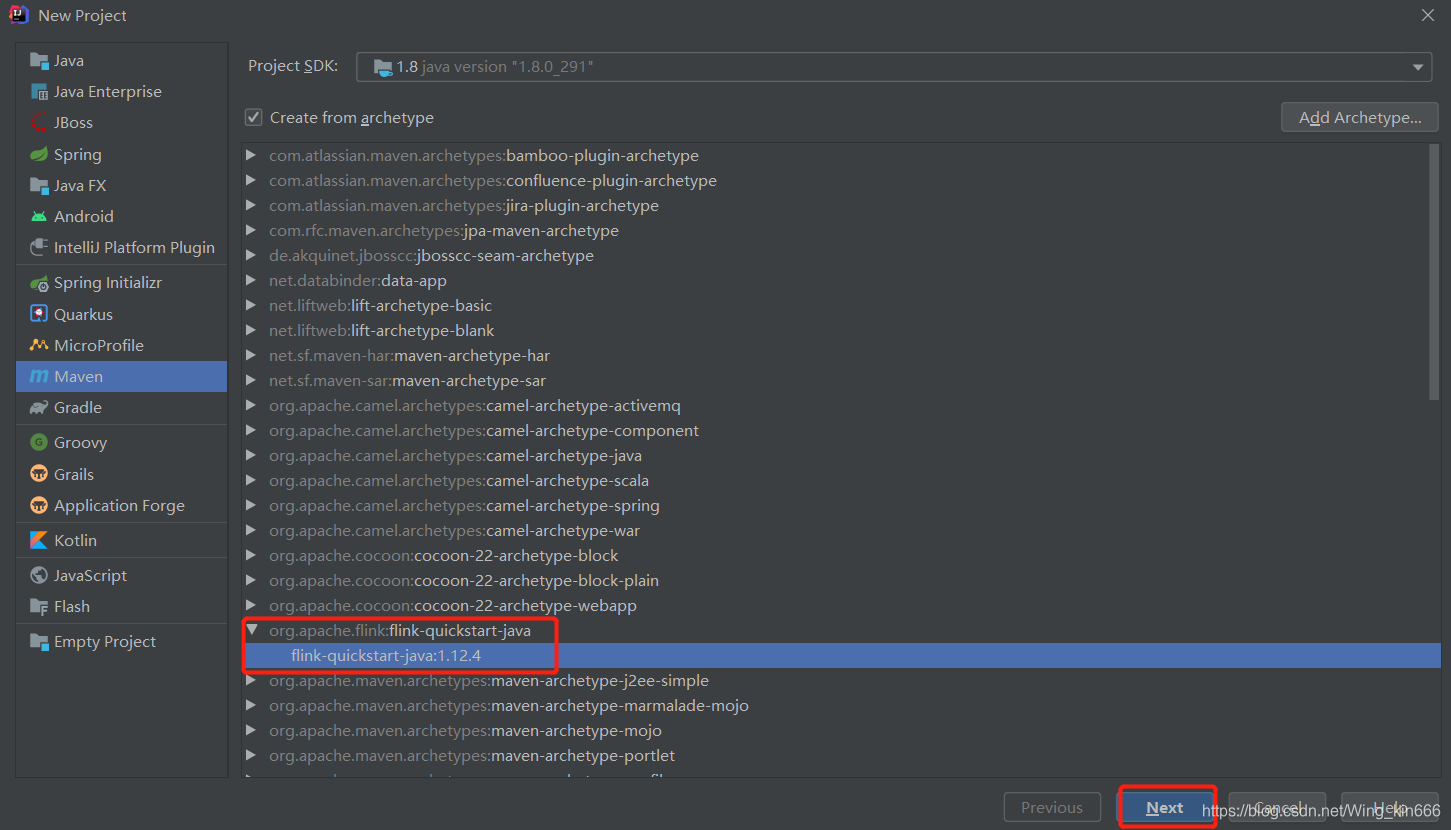Select the camel-archetype-java row
The image size is (1451, 830).
click(x=842, y=456)
